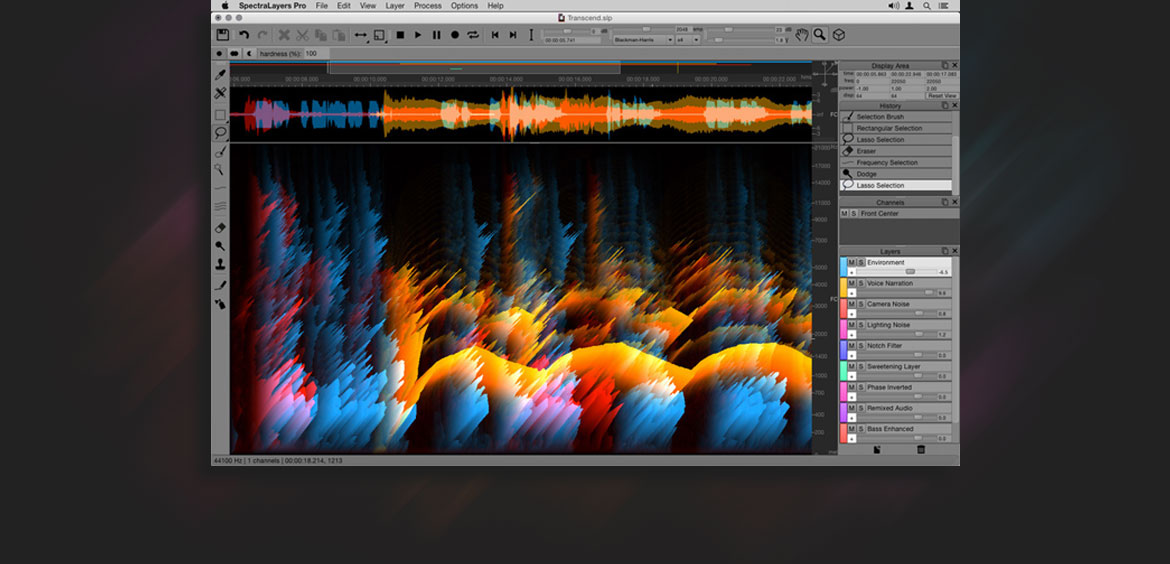The image size is (1170, 564).
Task: Open the x4 refinement dropdown
Action: point(687,40)
